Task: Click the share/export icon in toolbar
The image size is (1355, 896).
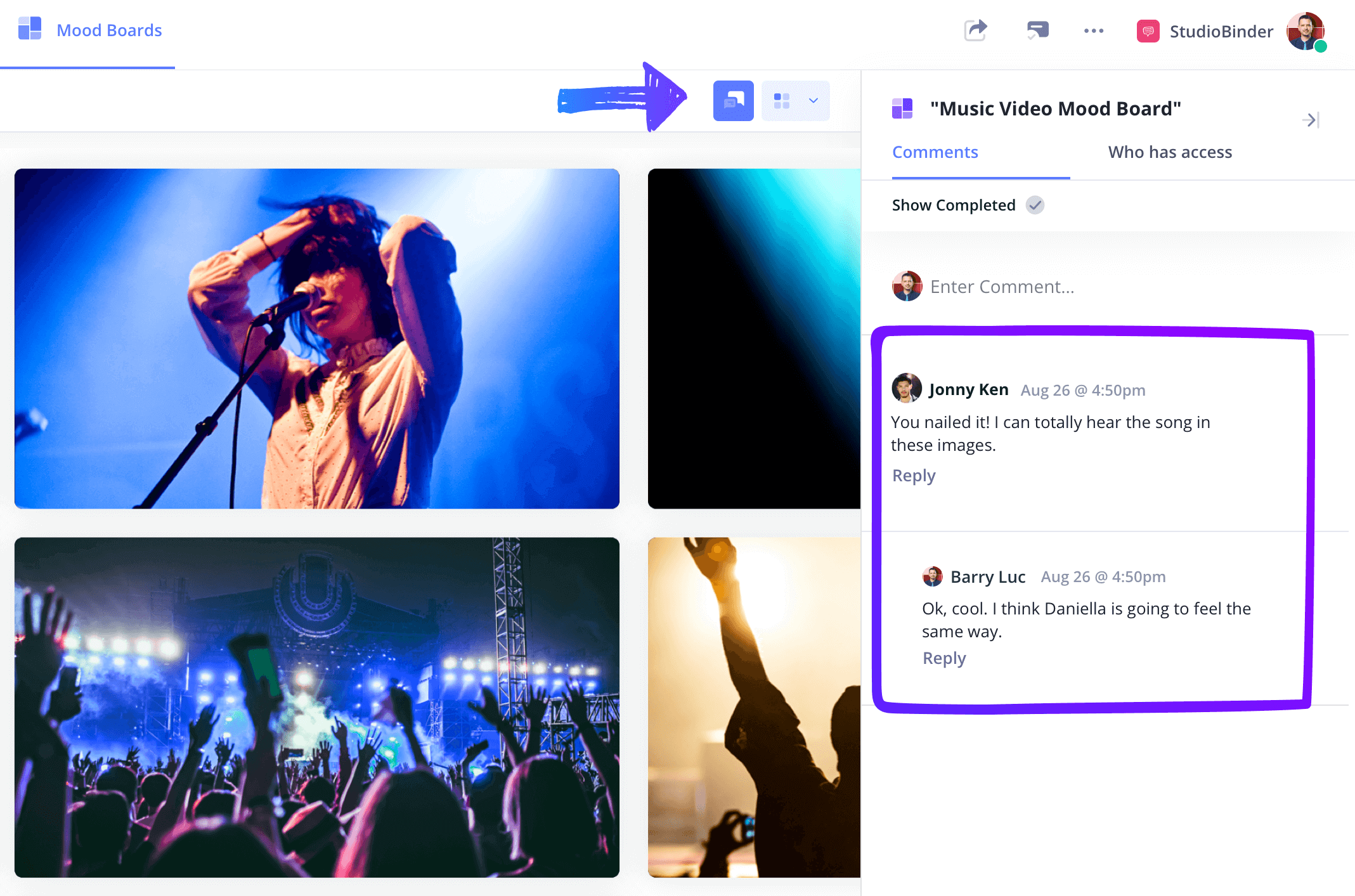Action: [975, 30]
